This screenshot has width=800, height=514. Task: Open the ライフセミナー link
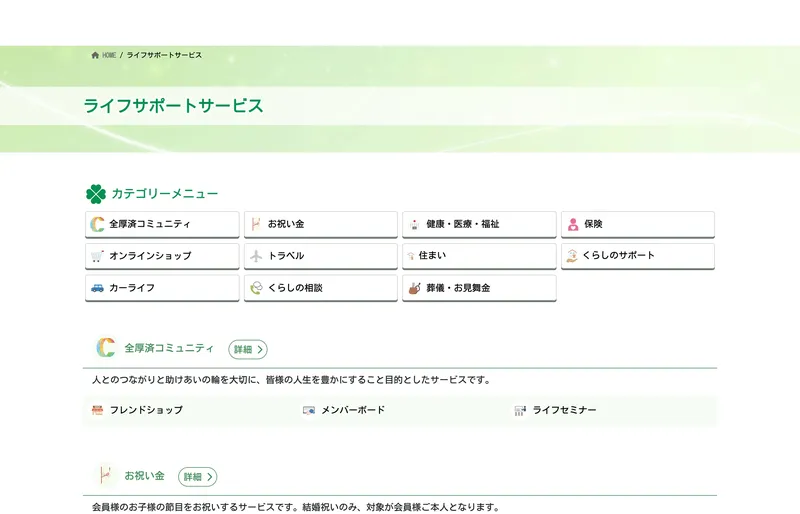point(564,410)
